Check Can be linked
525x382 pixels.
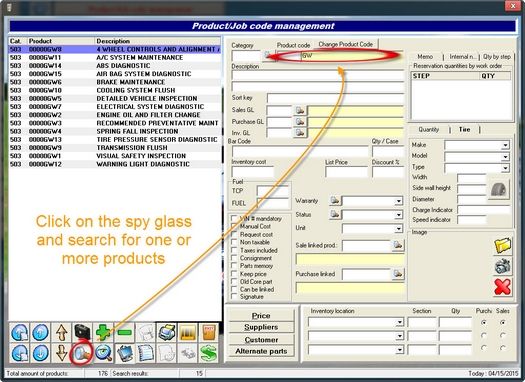234,289
